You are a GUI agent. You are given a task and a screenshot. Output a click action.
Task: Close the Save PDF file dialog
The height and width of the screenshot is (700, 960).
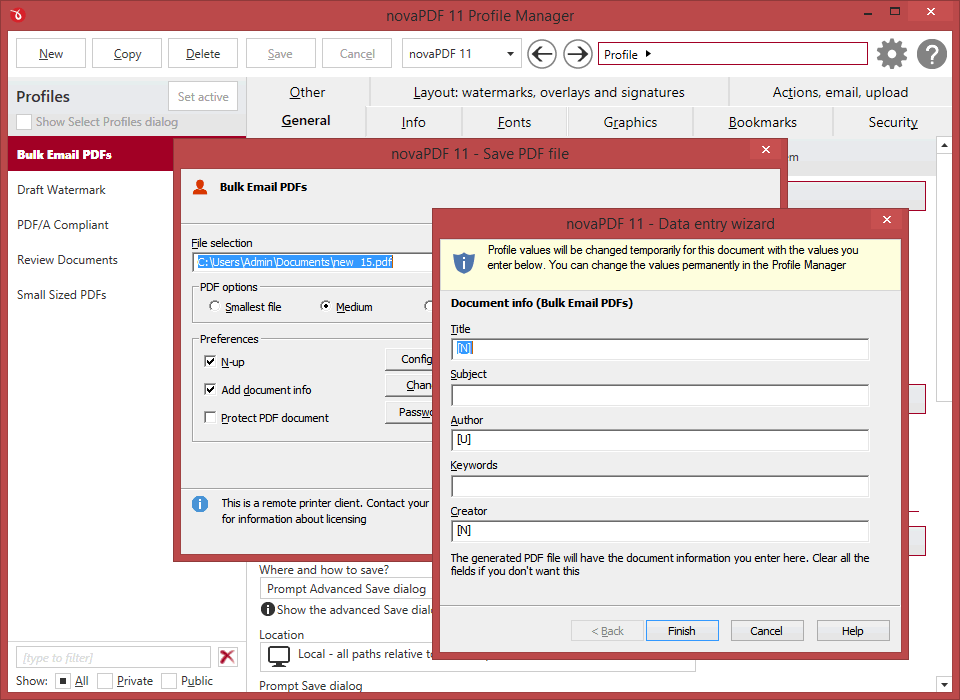tap(765, 150)
